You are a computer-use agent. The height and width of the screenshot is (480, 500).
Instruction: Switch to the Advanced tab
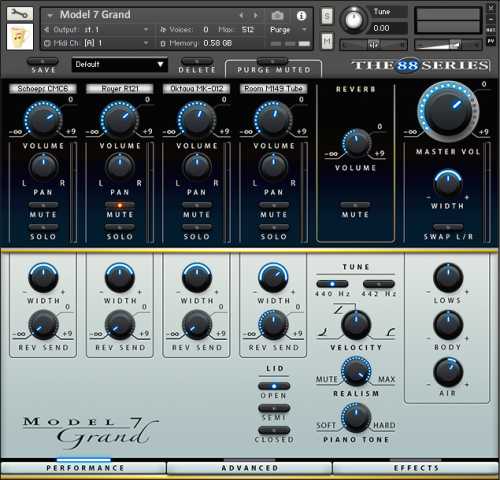click(250, 468)
